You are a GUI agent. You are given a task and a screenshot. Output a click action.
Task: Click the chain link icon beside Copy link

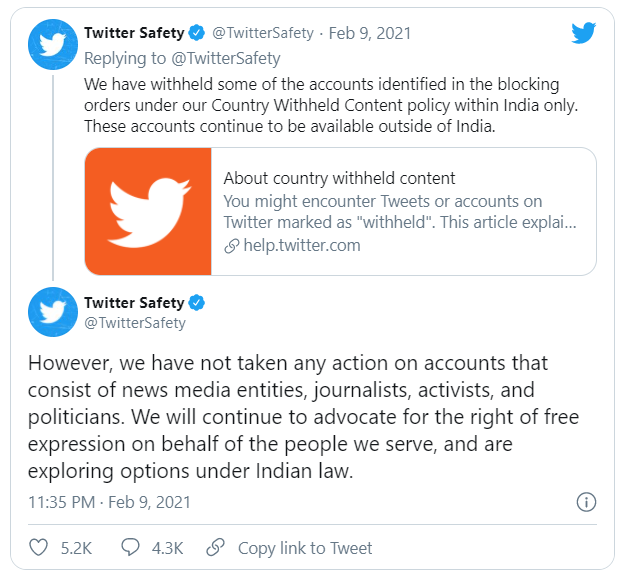[x=214, y=548]
